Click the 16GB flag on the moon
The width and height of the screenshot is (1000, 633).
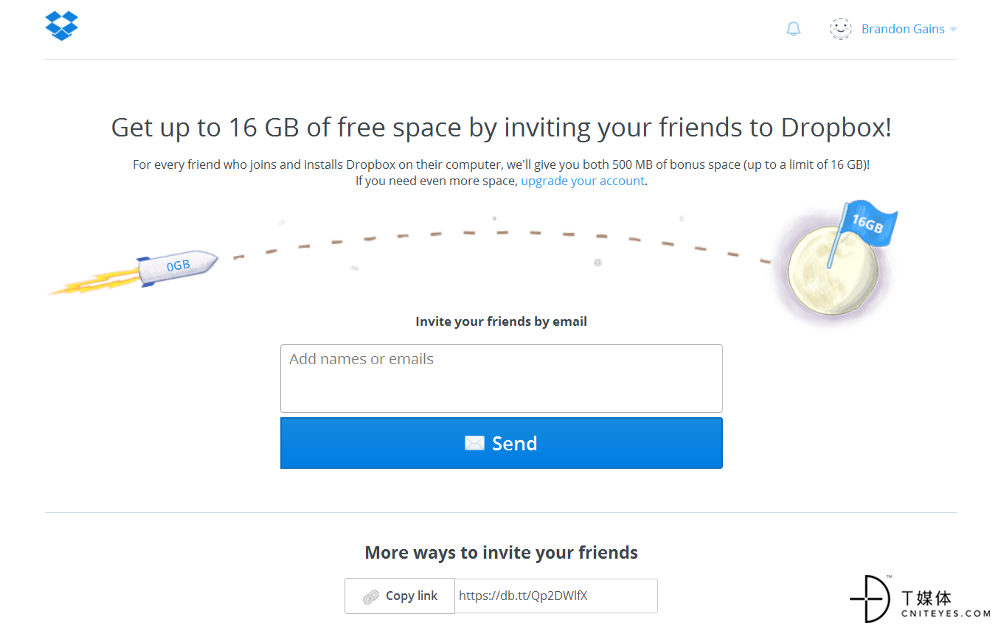pyautogui.click(x=866, y=225)
